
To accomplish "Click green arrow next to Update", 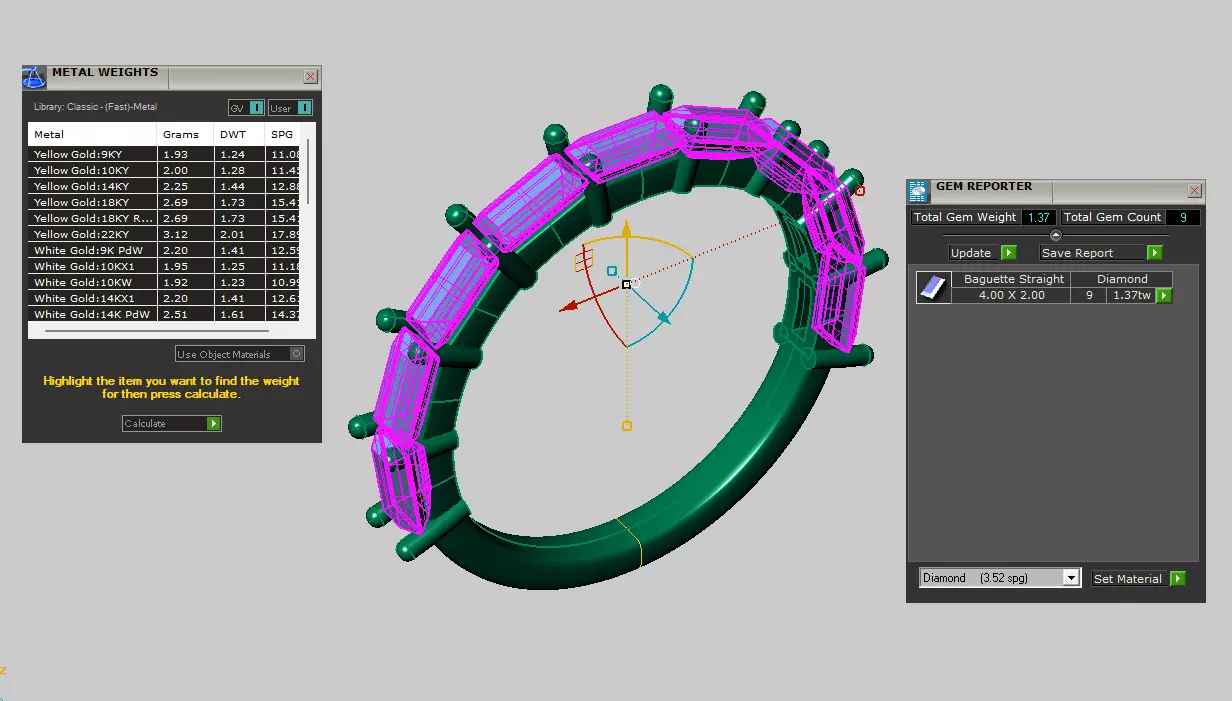I will [1008, 253].
